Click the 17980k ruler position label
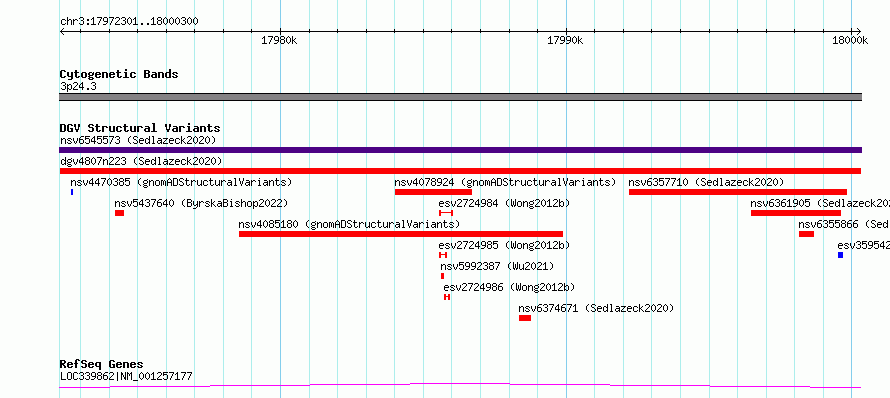The image size is (890, 398). pos(279,40)
